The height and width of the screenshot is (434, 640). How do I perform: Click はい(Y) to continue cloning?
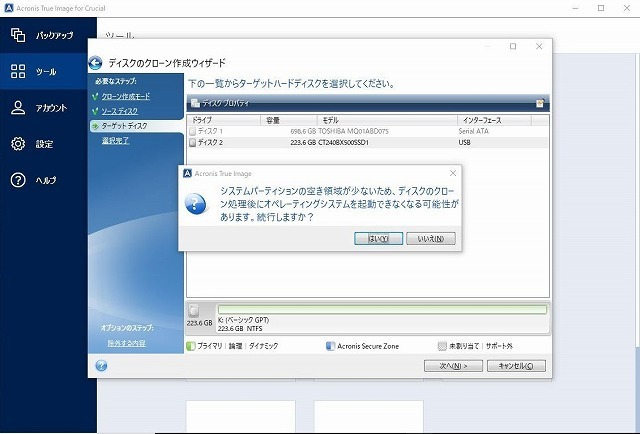click(x=378, y=238)
